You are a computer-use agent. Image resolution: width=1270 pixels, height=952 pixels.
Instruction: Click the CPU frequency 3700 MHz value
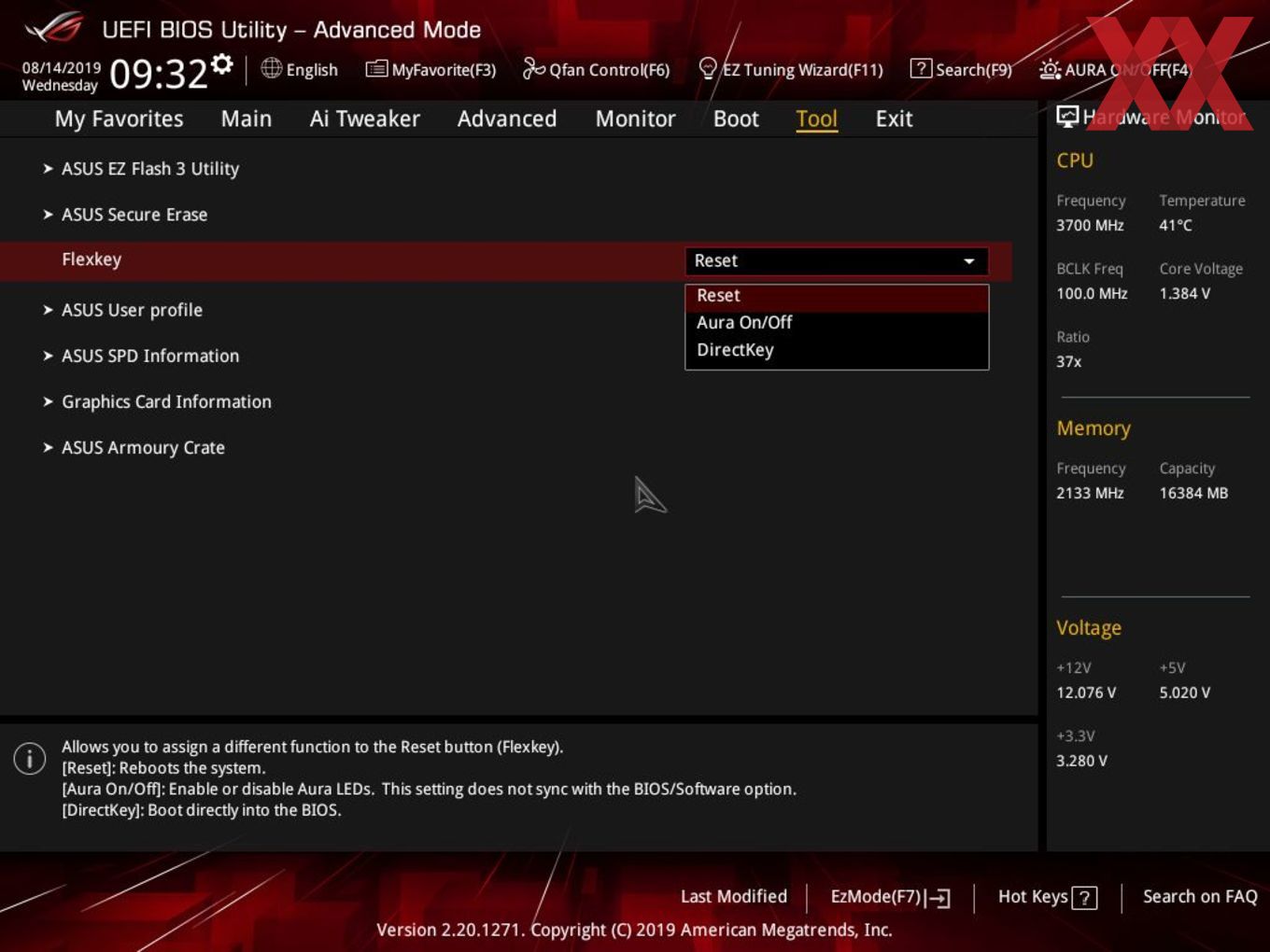pos(1090,225)
